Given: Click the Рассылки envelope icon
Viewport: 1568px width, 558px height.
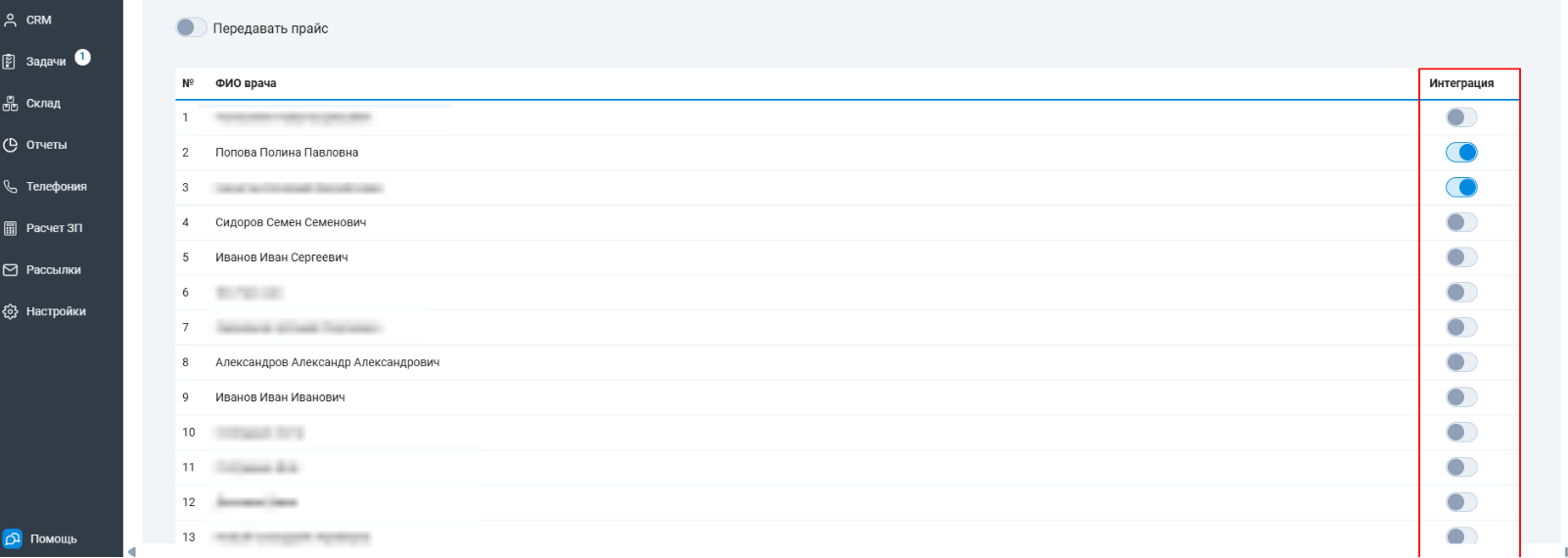Looking at the screenshot, I should 10,269.
